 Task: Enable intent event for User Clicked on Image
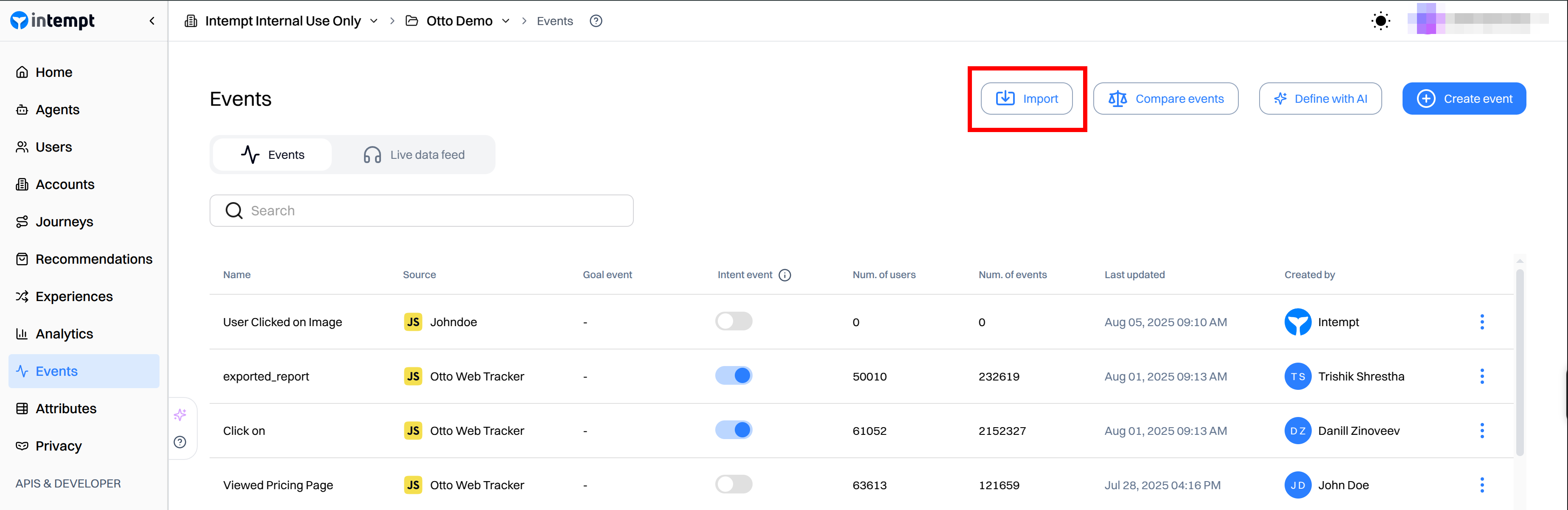click(734, 321)
